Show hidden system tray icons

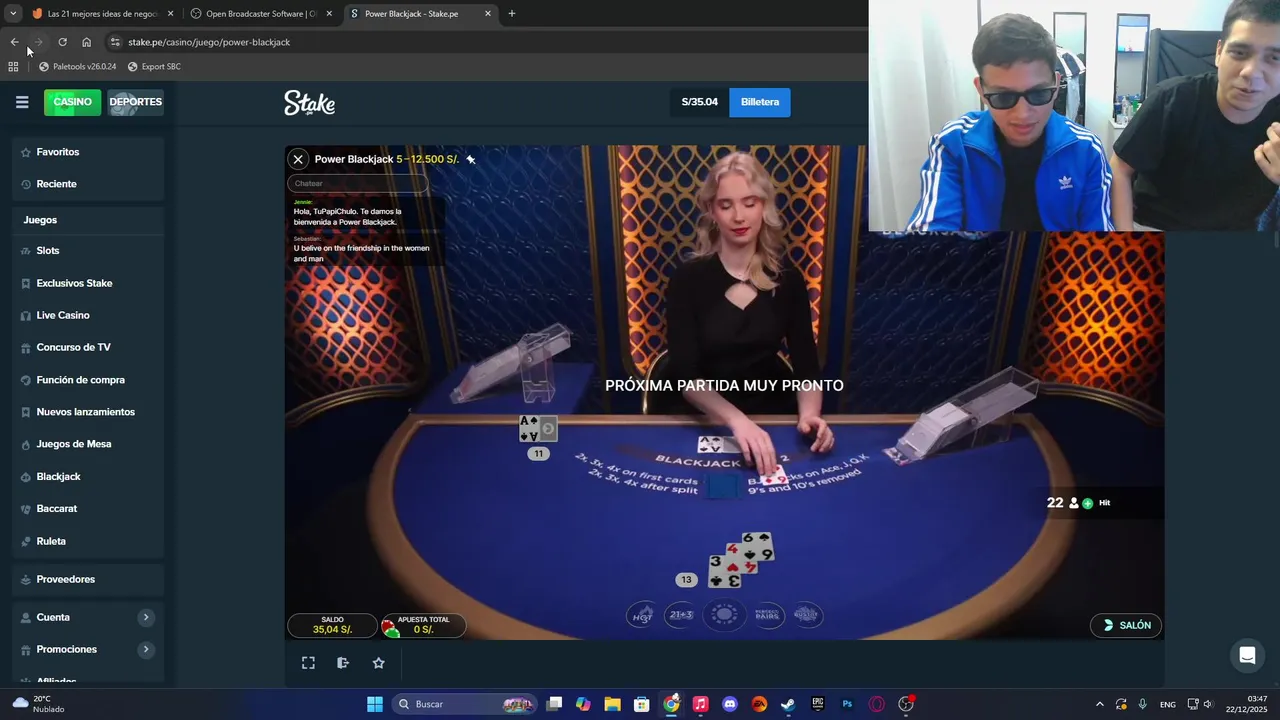(x=1100, y=704)
